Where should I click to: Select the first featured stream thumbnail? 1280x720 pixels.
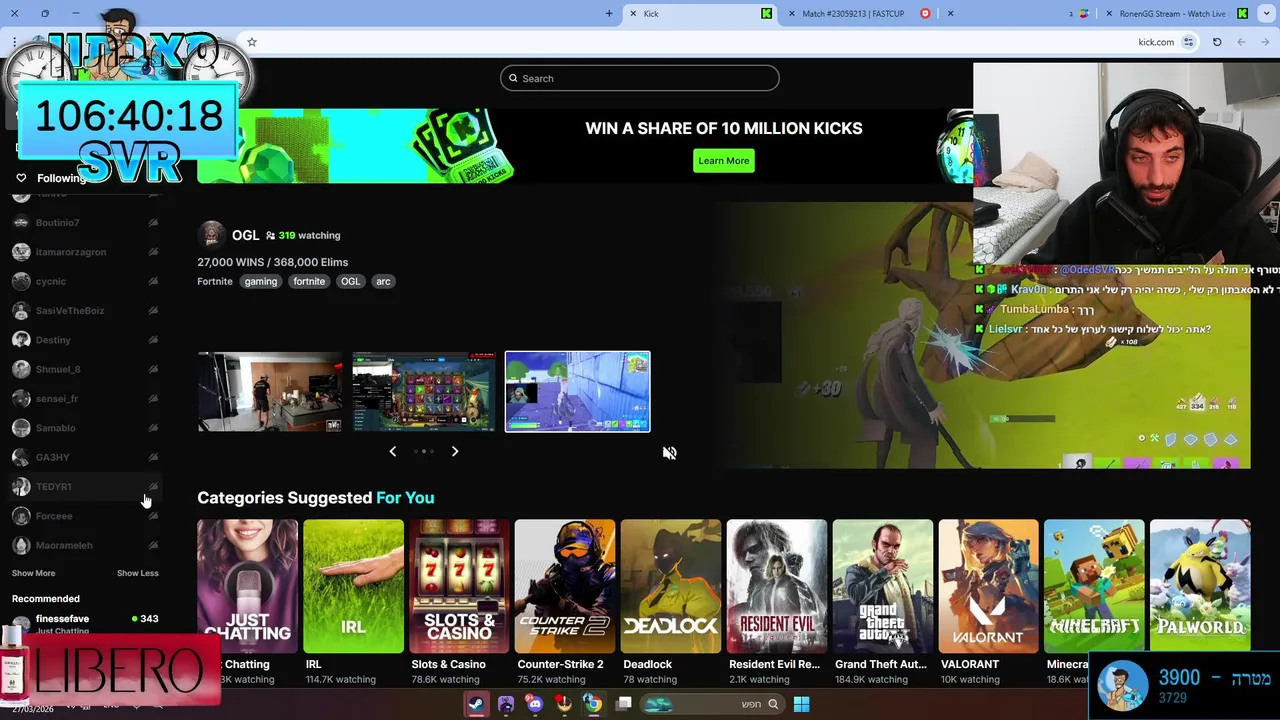click(x=270, y=391)
